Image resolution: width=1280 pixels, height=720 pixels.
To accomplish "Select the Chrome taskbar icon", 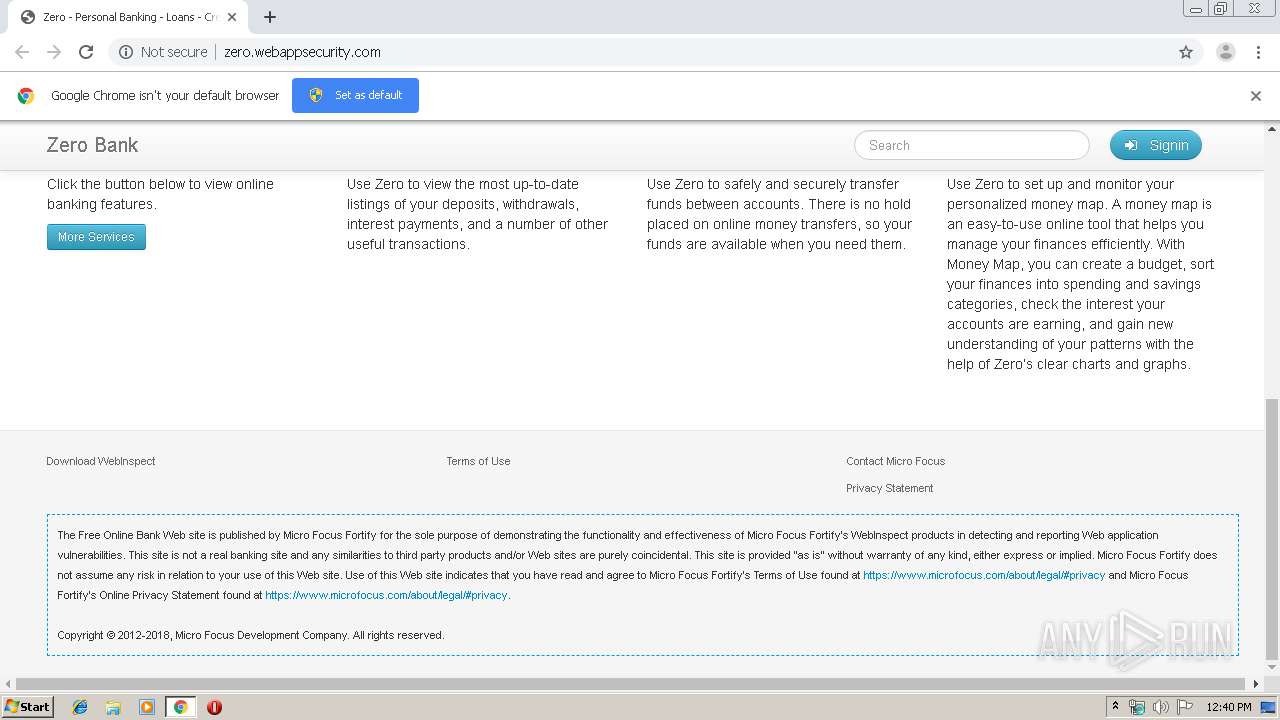I will point(180,707).
